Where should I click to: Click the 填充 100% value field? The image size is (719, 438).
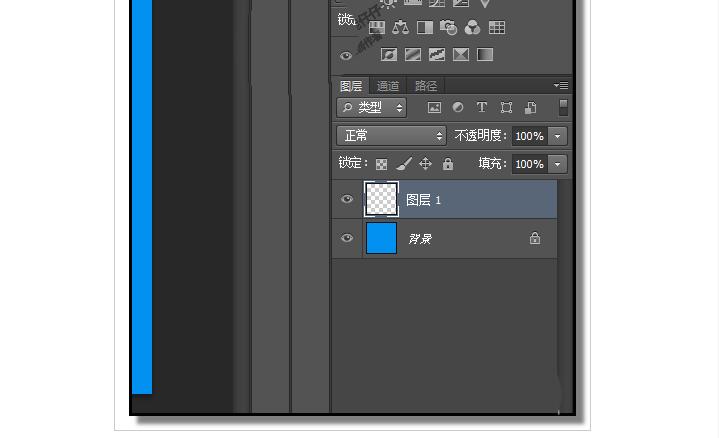(x=530, y=164)
